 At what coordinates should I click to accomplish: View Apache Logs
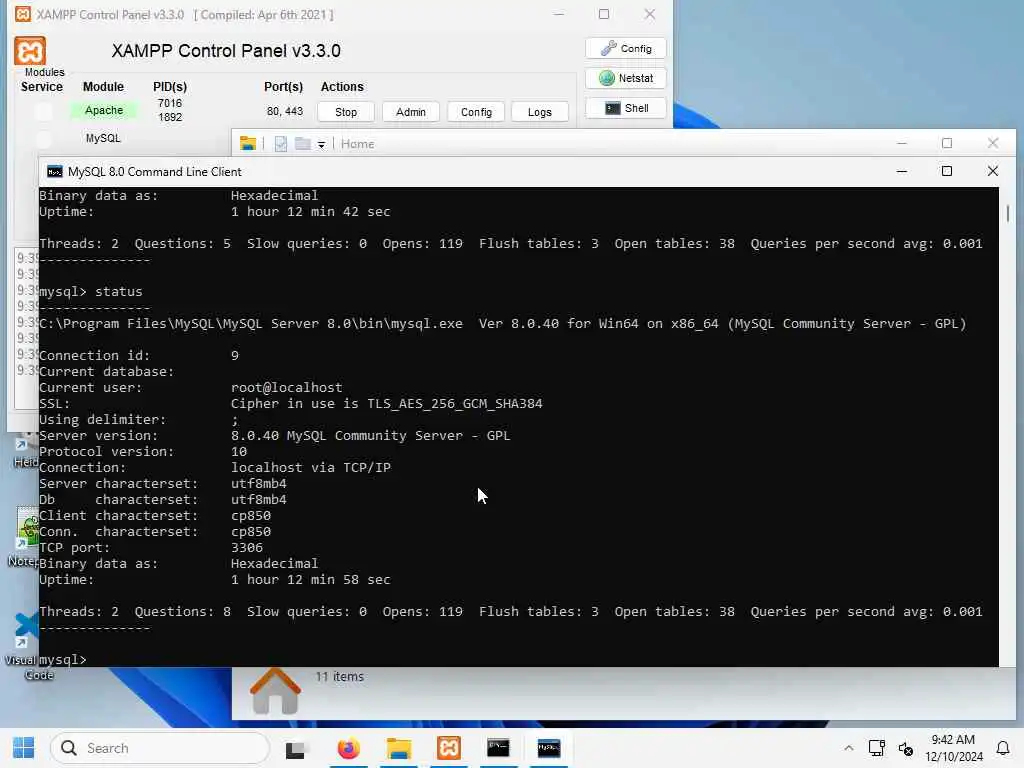coord(539,112)
